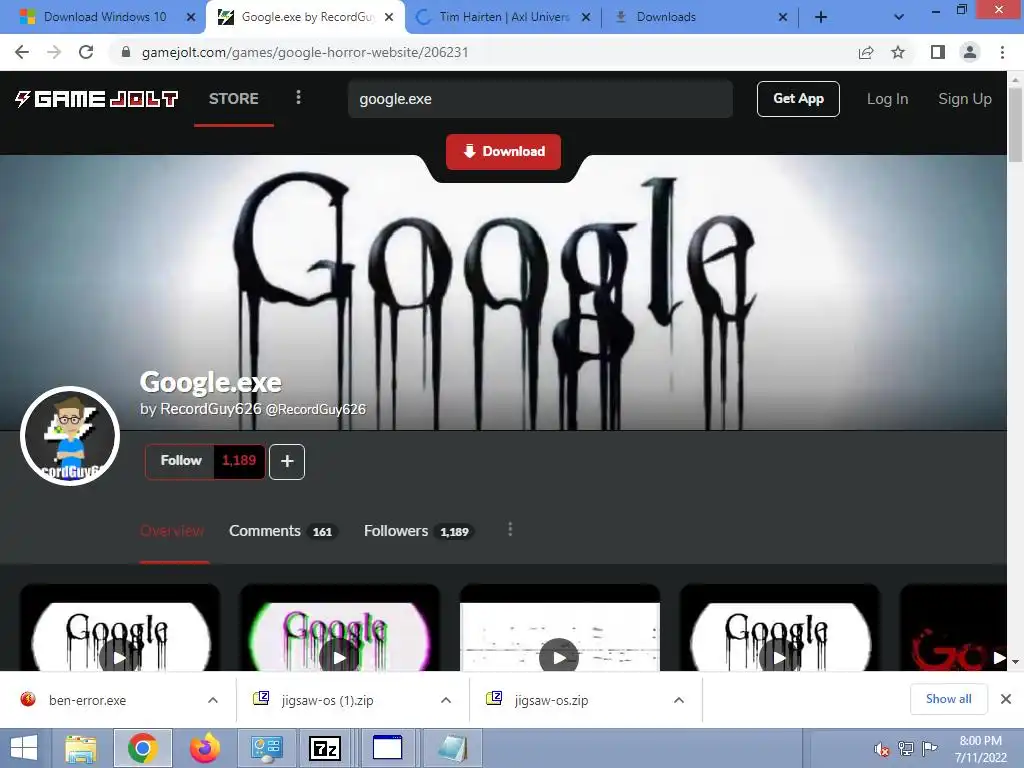Open the Comments 161 tab
Screen dimensions: 1024x768
click(x=283, y=531)
